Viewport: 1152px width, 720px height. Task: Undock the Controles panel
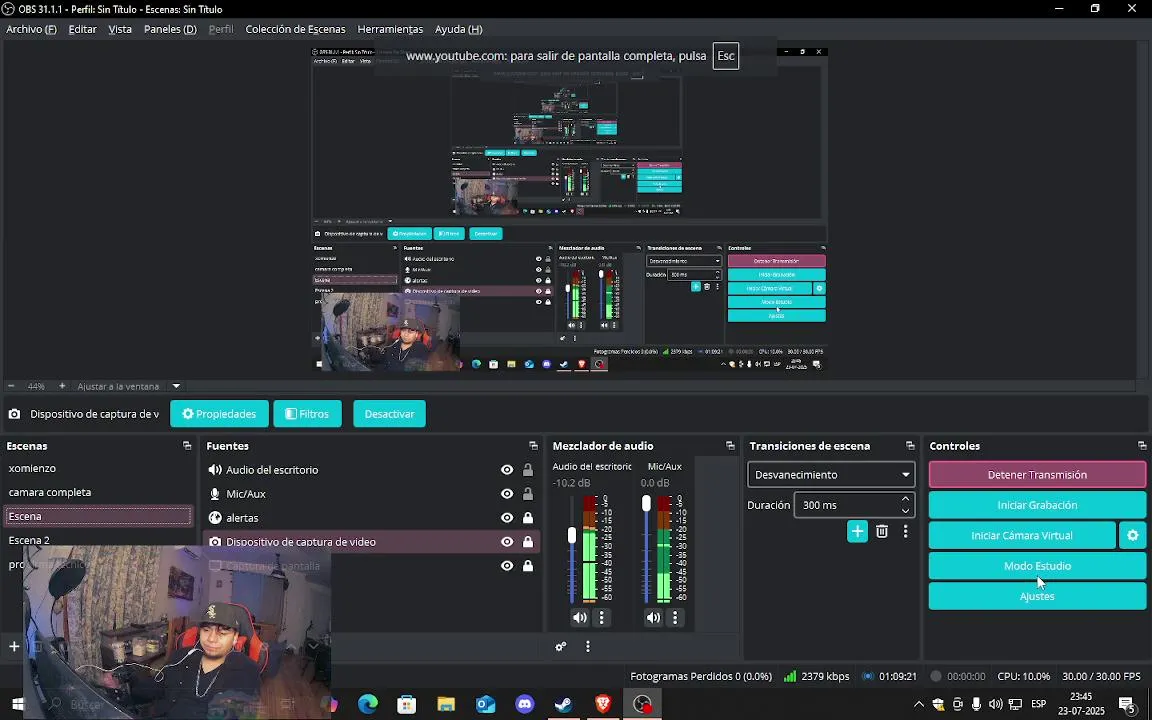tap(1142, 446)
